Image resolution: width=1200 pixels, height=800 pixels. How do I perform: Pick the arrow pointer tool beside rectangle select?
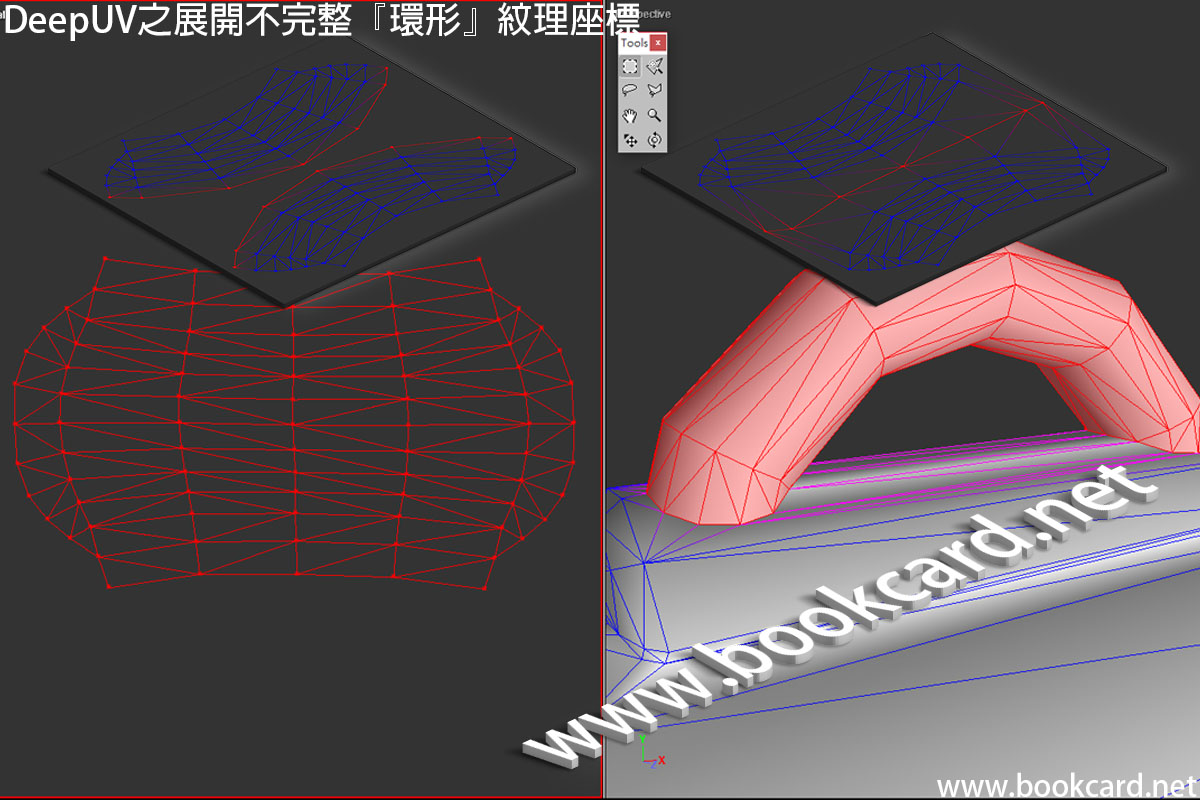(654, 67)
